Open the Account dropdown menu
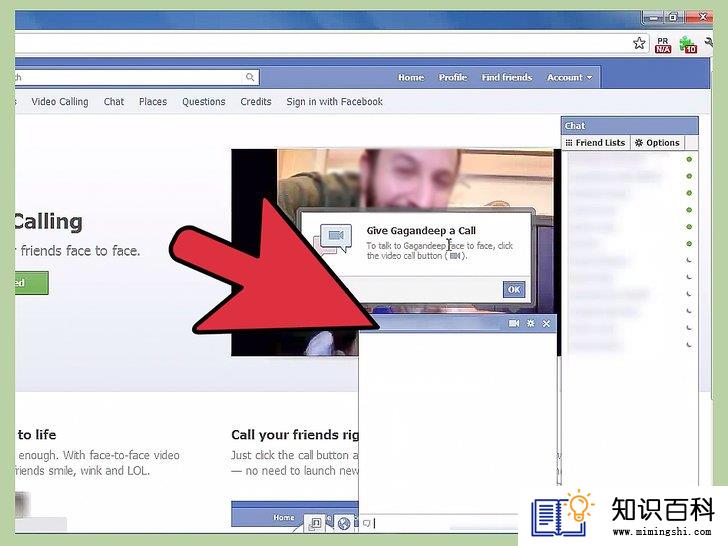The width and height of the screenshot is (728, 546). coord(569,78)
